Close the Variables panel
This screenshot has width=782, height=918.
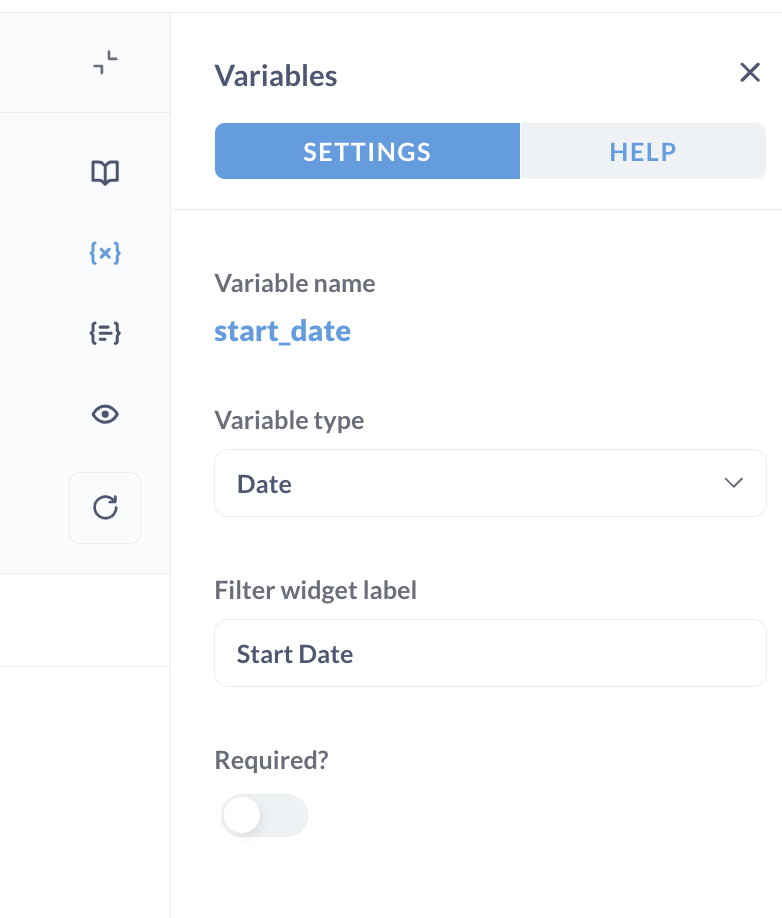click(x=750, y=73)
